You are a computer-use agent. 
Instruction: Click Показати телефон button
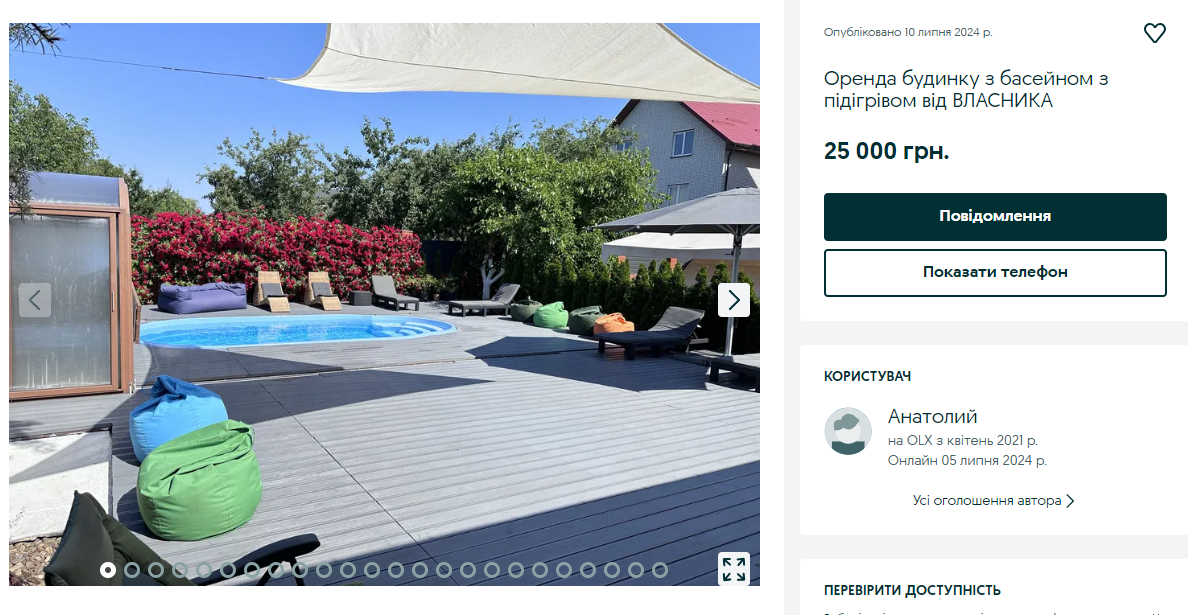click(x=995, y=273)
